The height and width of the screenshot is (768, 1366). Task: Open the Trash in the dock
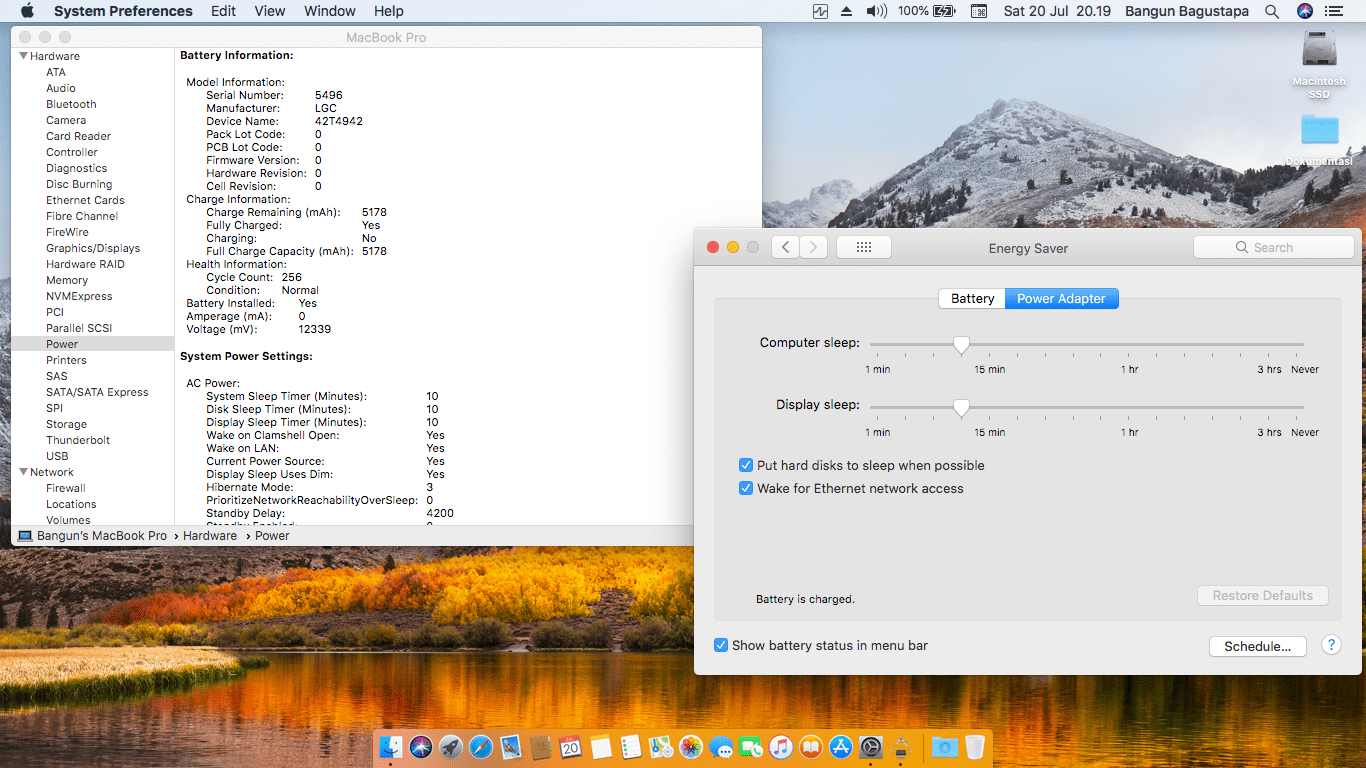pos(975,747)
